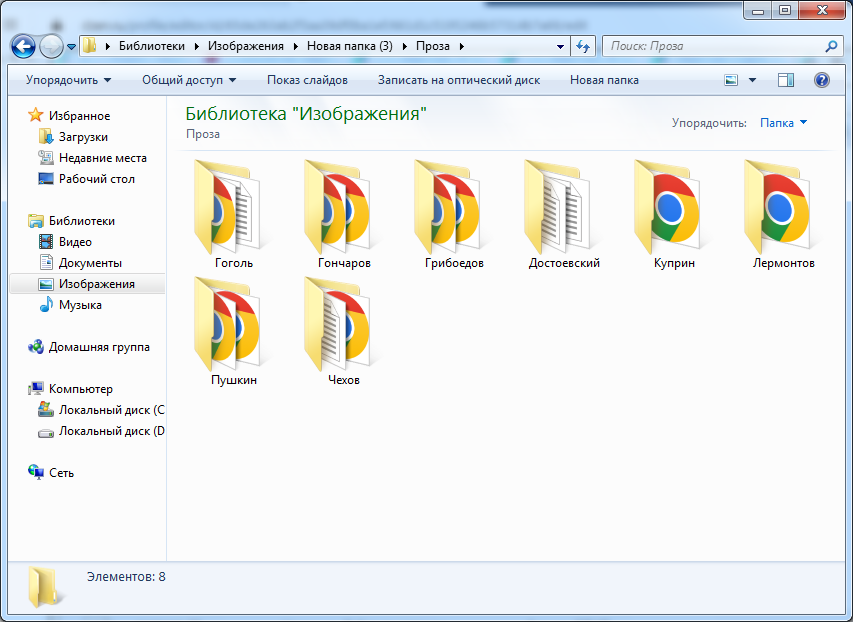Viewport: 853px width, 622px height.
Task: Click the Forward navigation arrow button
Action: pos(51,46)
